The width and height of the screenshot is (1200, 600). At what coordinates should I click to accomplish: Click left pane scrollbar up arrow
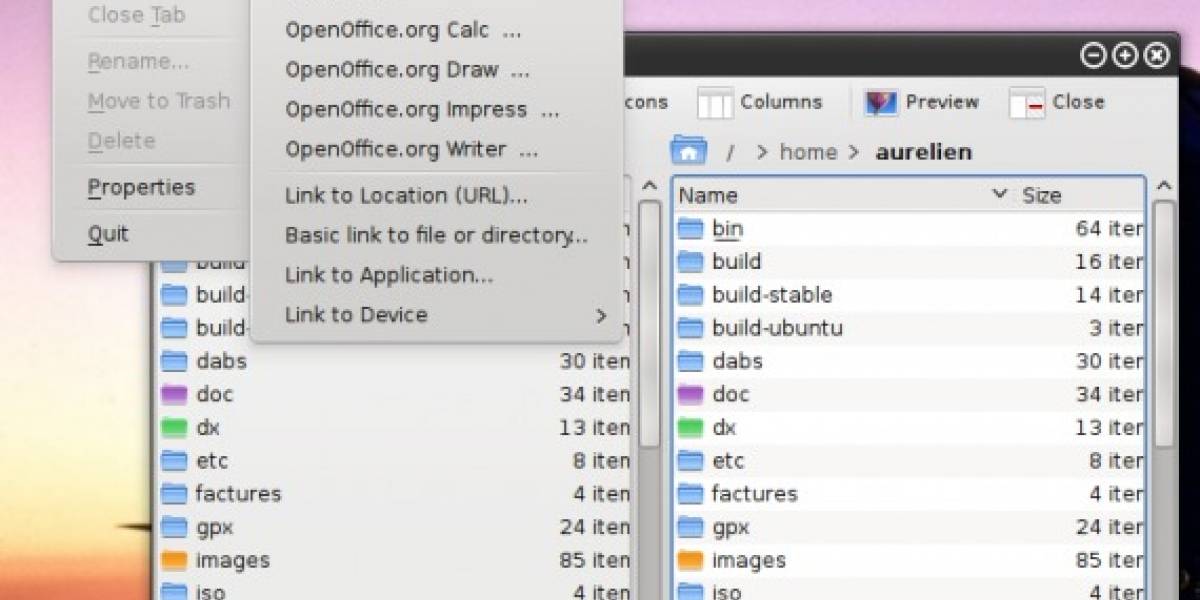pyautogui.click(x=649, y=187)
